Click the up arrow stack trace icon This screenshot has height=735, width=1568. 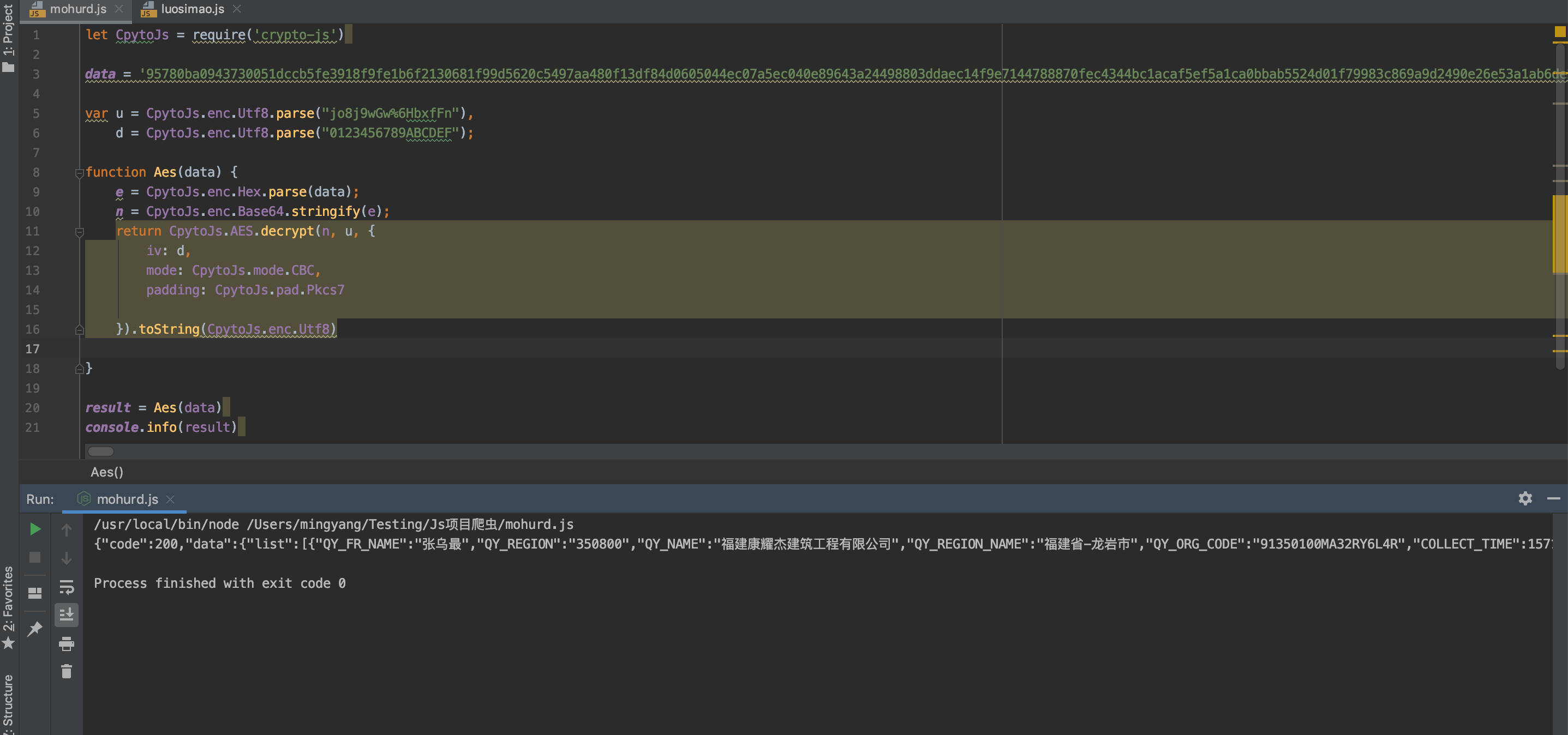click(67, 529)
